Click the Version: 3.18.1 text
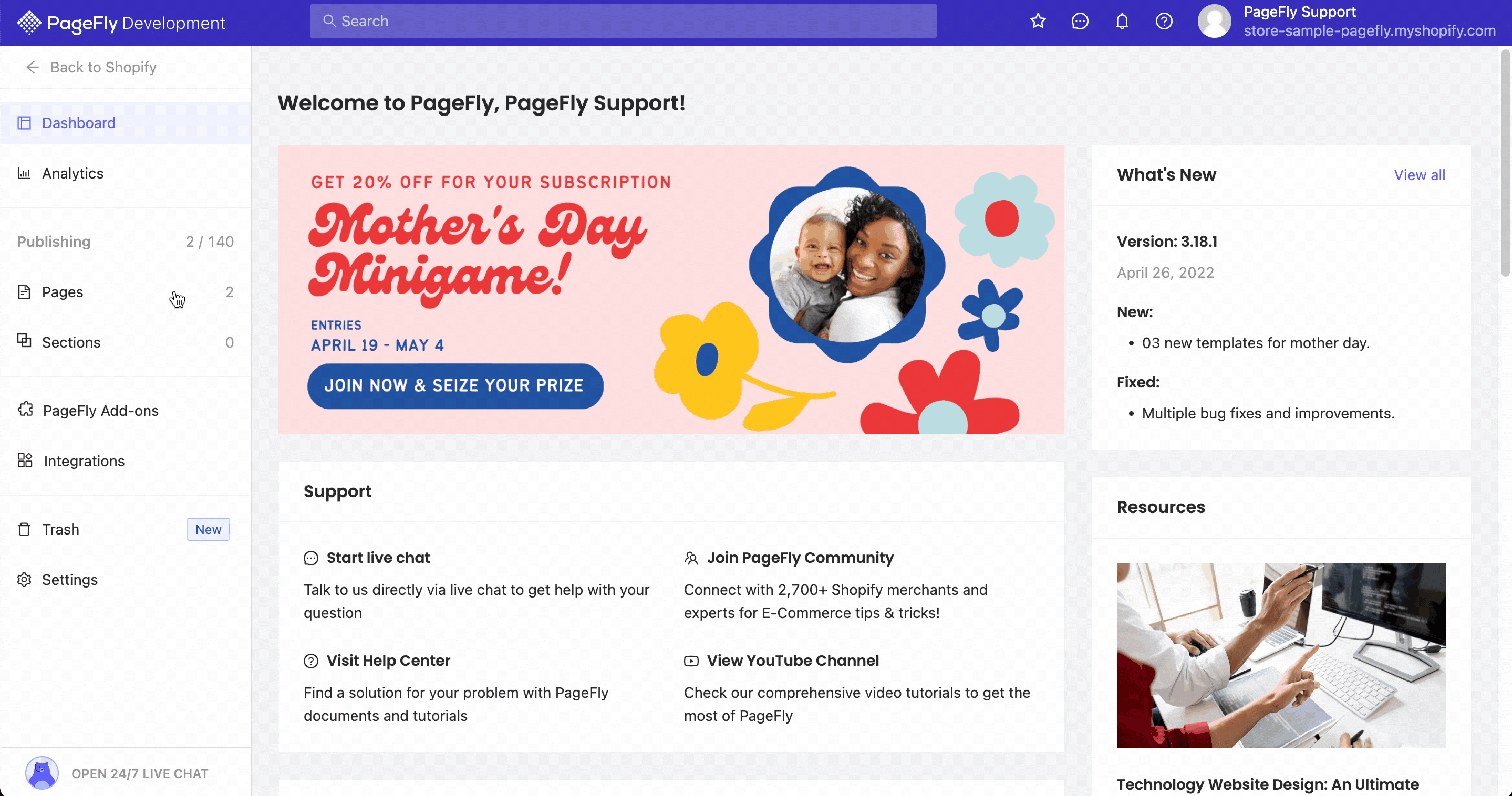 click(x=1167, y=241)
